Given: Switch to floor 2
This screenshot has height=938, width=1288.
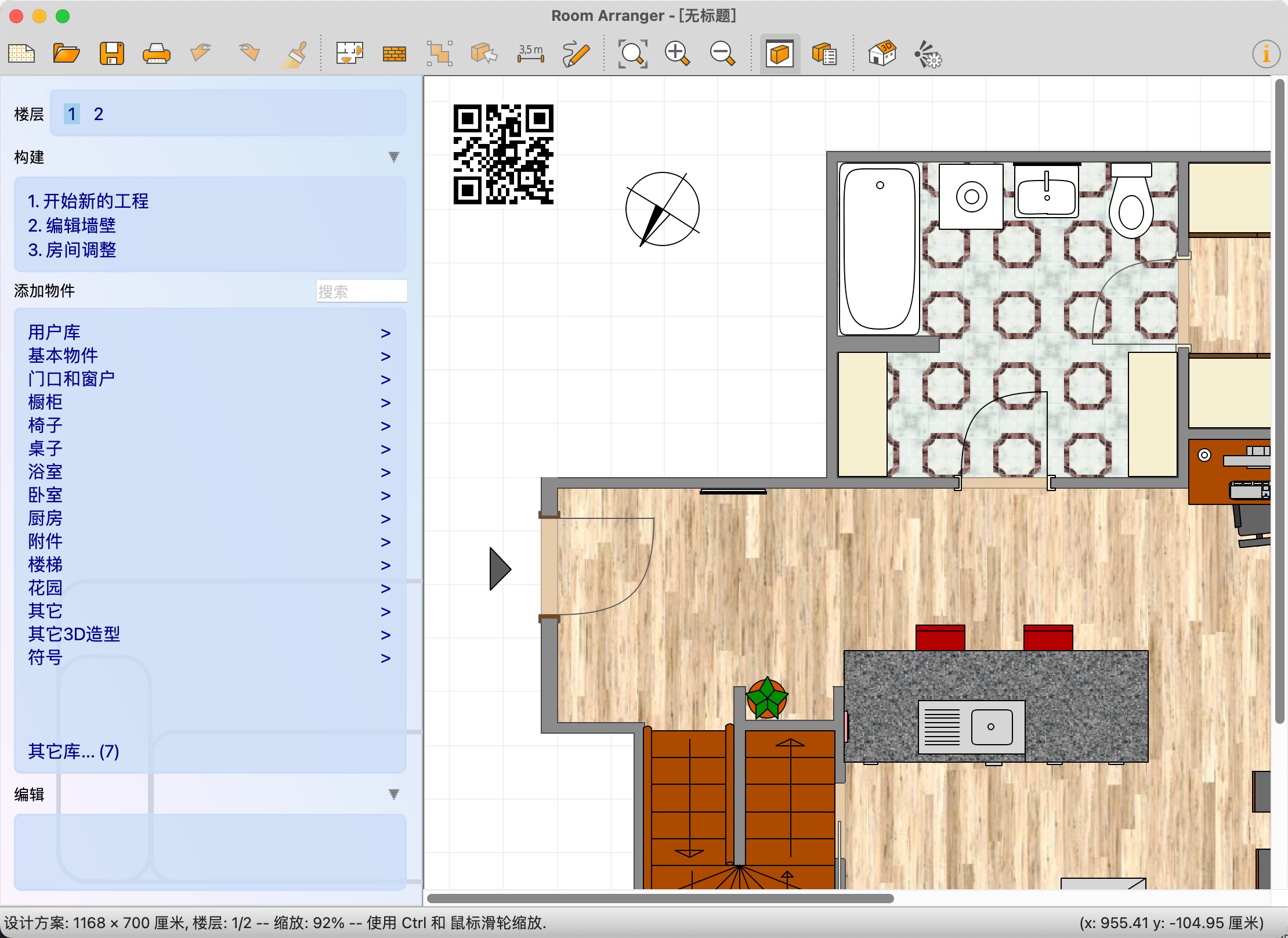Looking at the screenshot, I should pos(99,114).
